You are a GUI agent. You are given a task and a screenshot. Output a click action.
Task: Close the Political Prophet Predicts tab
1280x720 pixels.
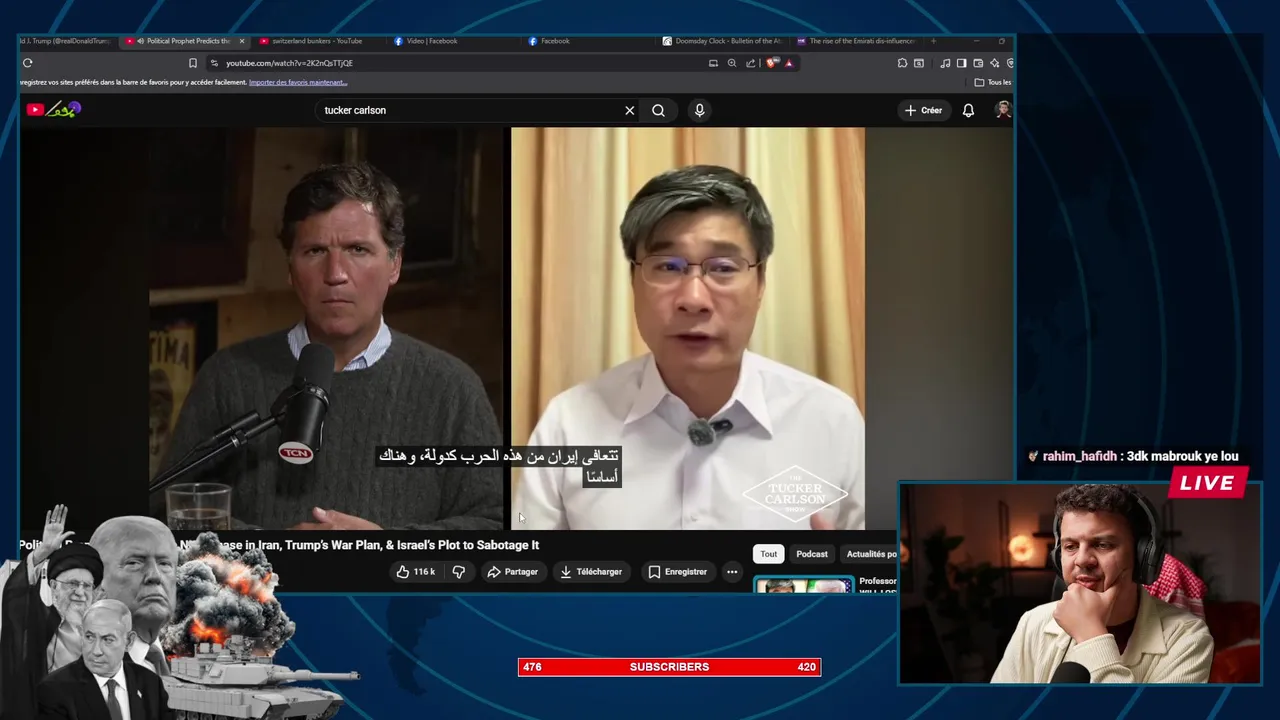(x=242, y=41)
